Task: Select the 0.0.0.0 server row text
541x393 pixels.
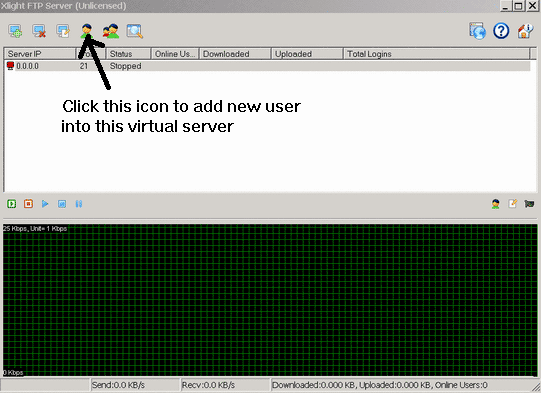Action: coord(28,66)
